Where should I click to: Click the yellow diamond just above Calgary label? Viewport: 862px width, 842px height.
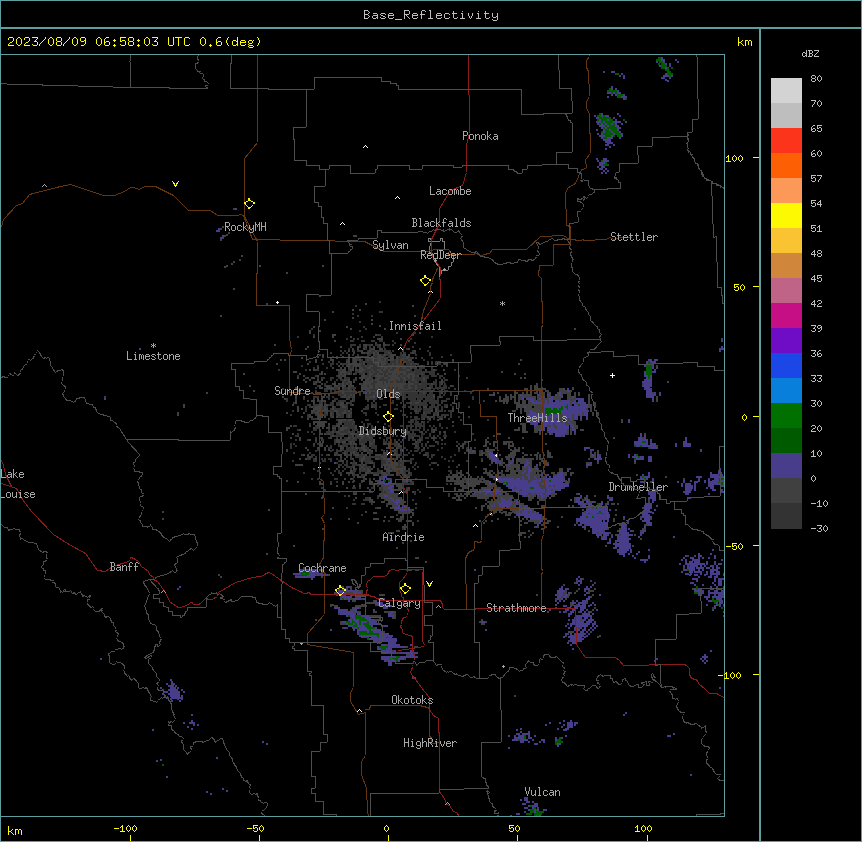coord(405,589)
